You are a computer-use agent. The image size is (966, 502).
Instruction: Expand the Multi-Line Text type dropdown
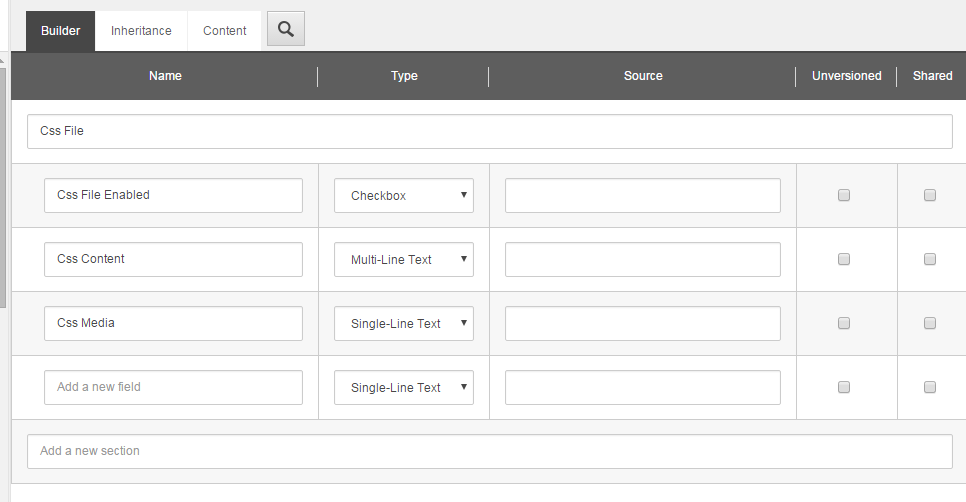tap(404, 260)
